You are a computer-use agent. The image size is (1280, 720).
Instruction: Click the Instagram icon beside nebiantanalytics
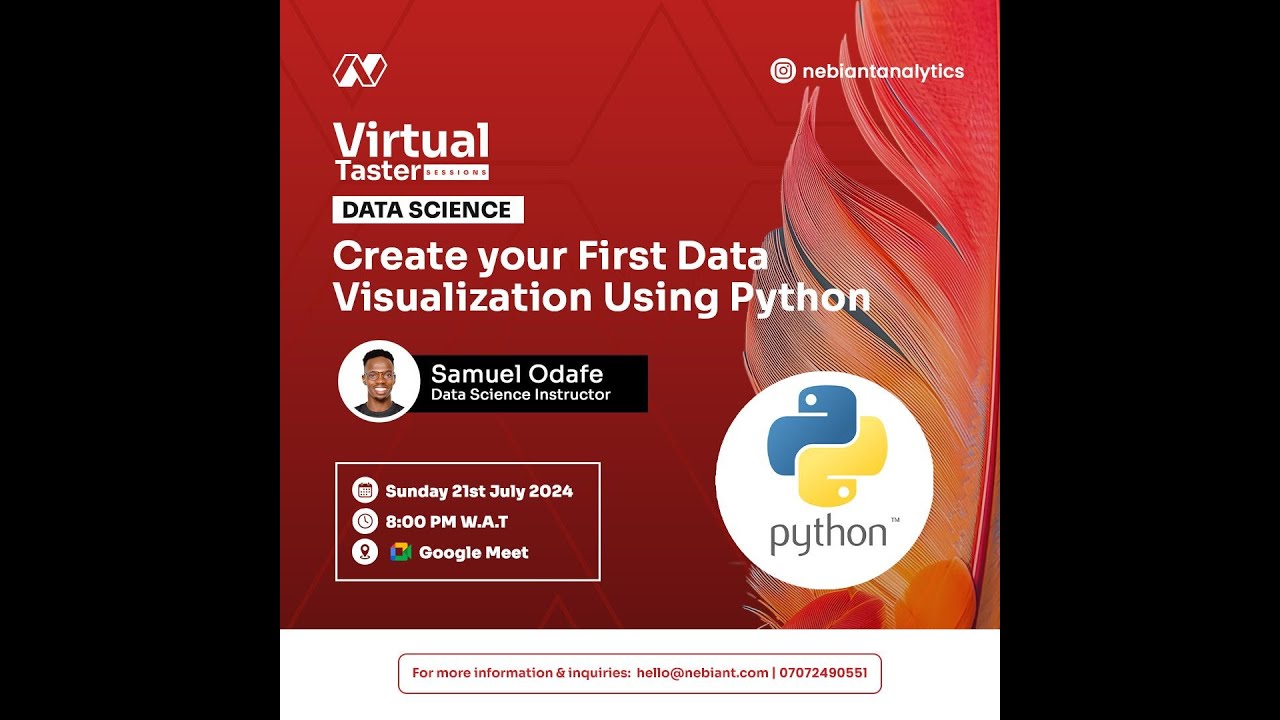(x=783, y=71)
